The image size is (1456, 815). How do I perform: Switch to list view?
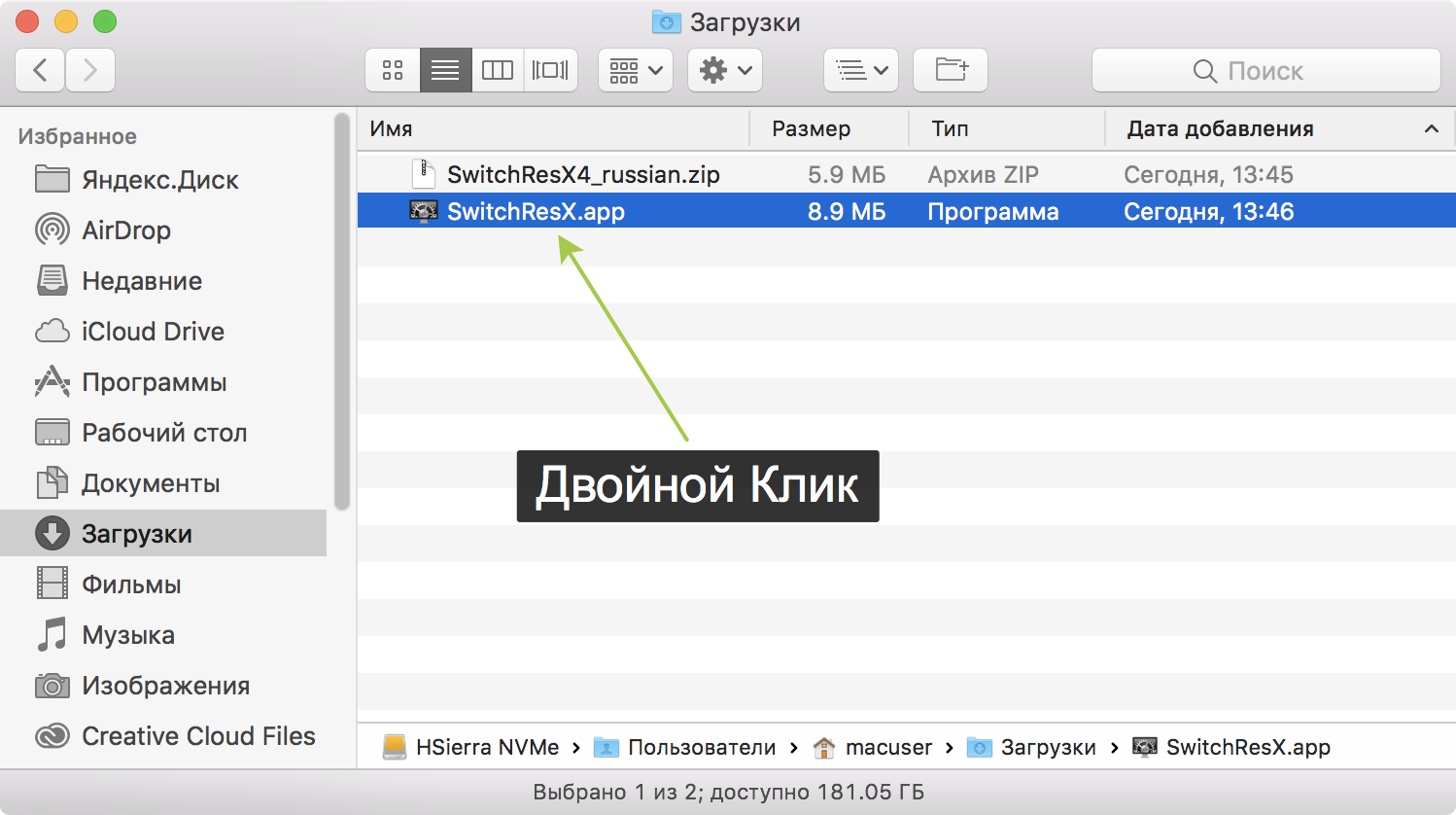coord(446,70)
